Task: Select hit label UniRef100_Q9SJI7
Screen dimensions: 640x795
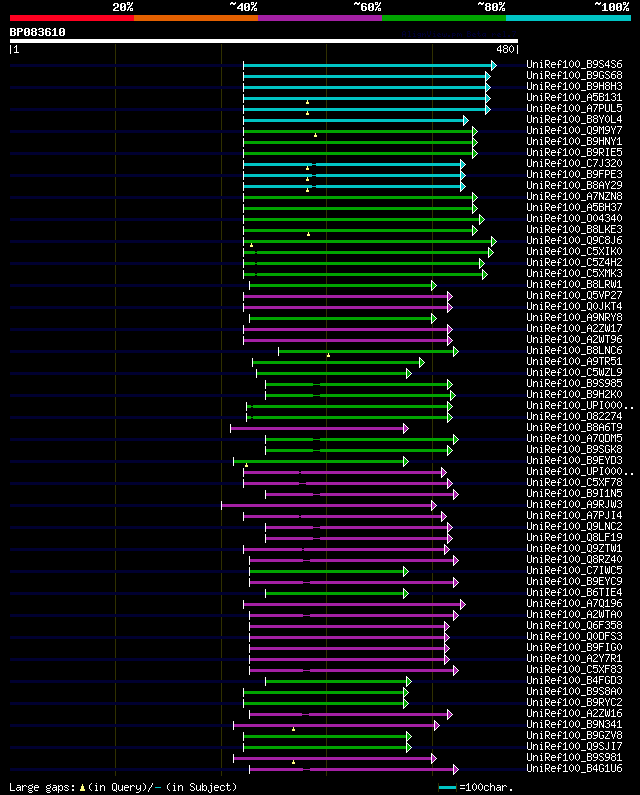Action: (574, 746)
